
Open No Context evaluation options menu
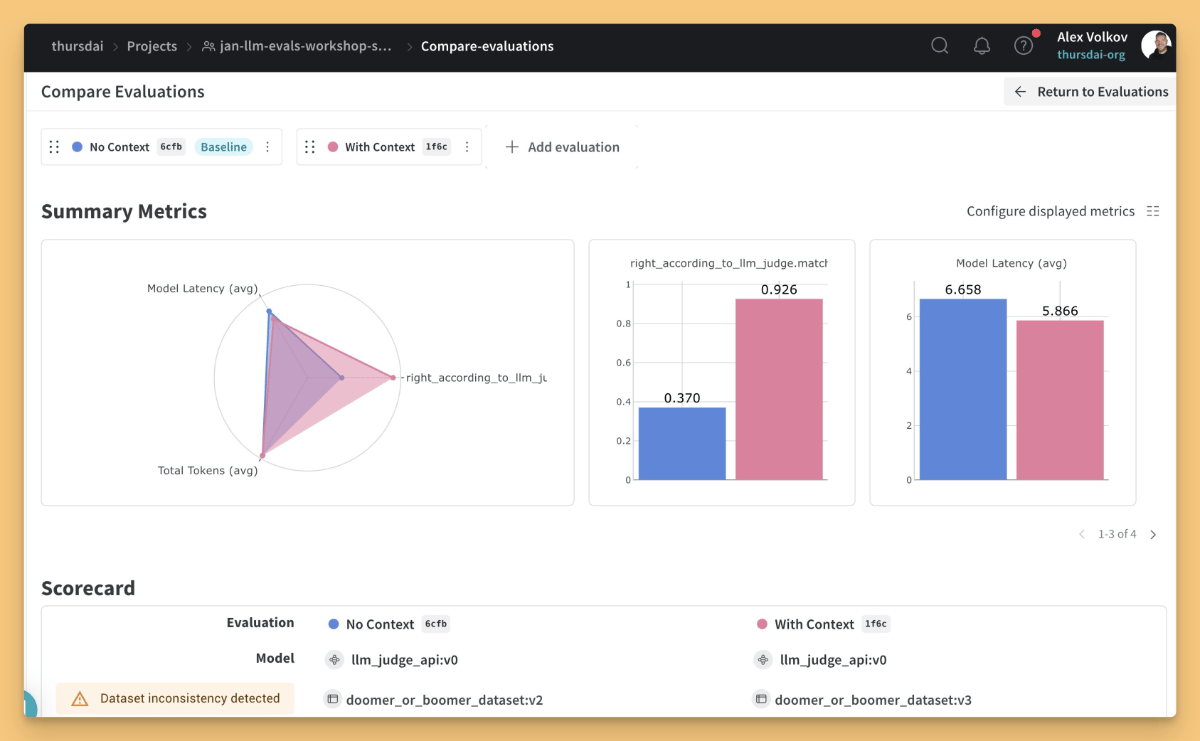[x=267, y=147]
